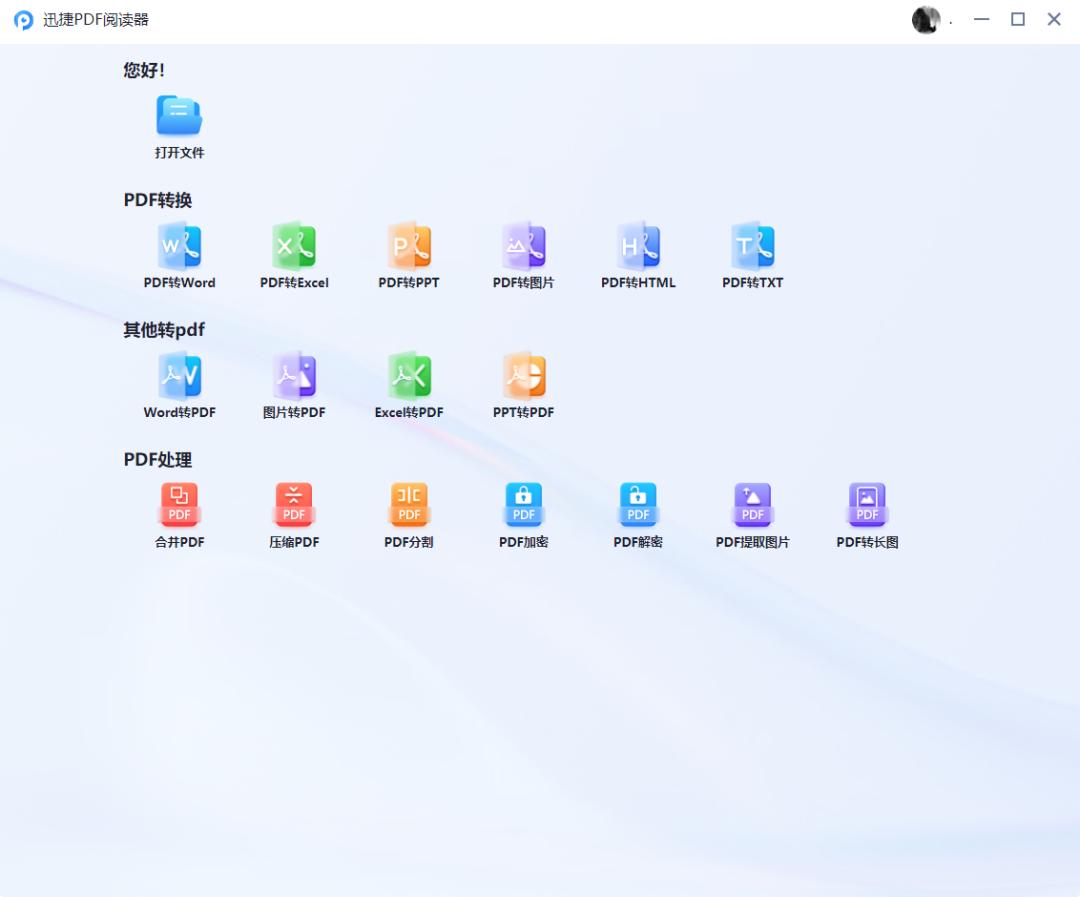
Task: Launch the PDF解密 decryption tool
Action: coord(637,513)
